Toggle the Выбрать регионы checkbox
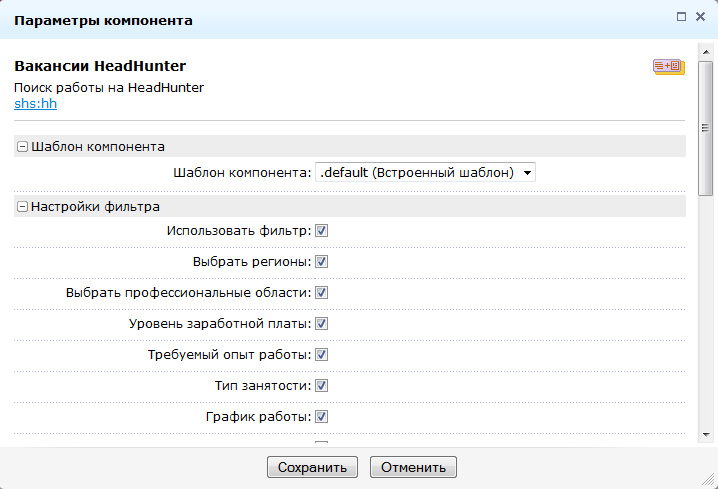The image size is (718, 489). tap(322, 262)
